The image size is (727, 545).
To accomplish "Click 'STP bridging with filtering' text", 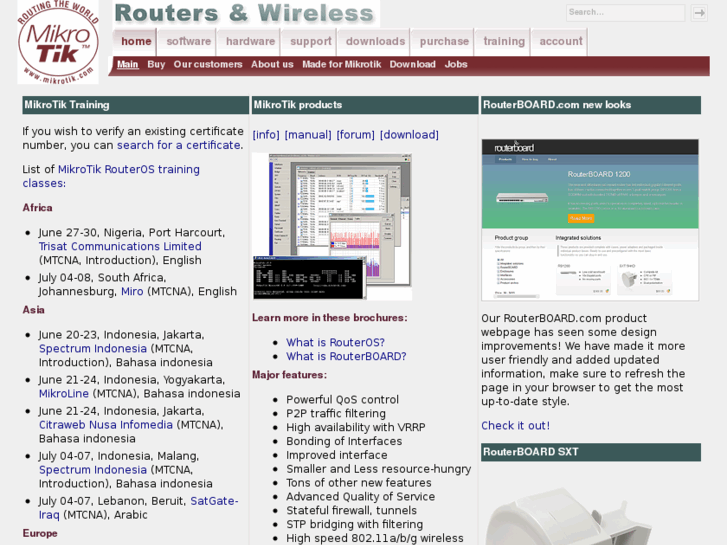I will pyautogui.click(x=355, y=524).
